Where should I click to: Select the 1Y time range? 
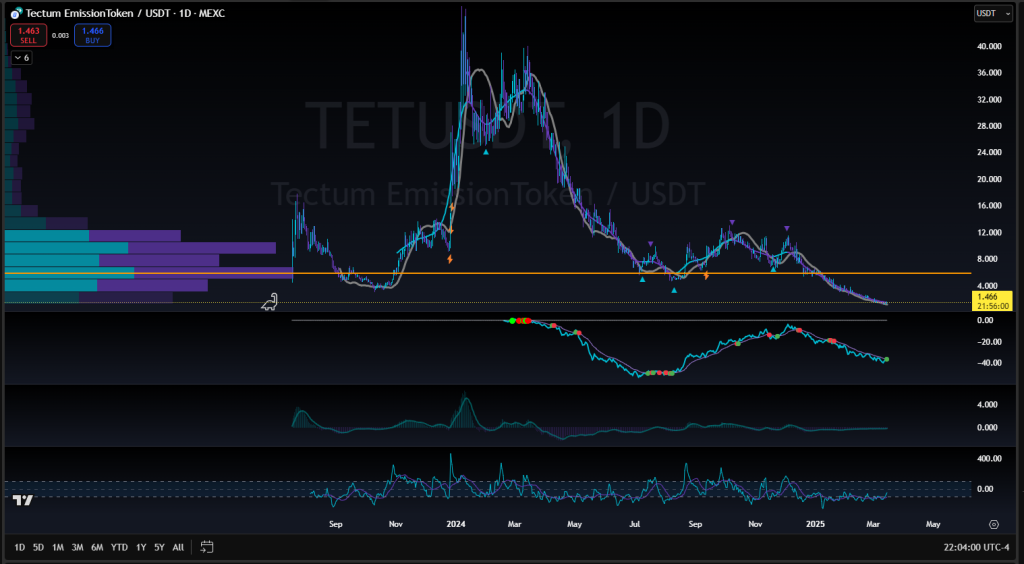pos(141,547)
